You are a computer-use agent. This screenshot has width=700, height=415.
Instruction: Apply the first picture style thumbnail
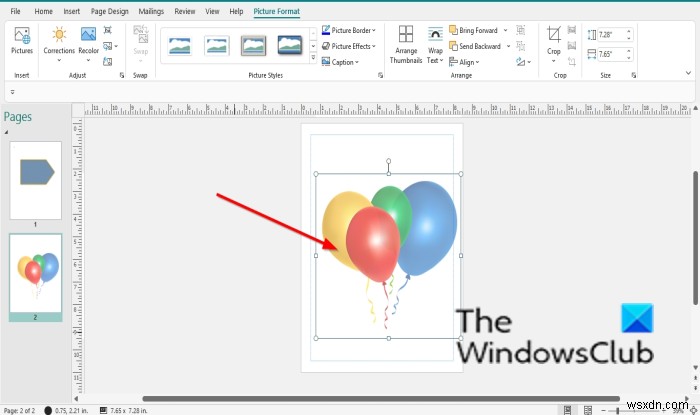tap(179, 46)
